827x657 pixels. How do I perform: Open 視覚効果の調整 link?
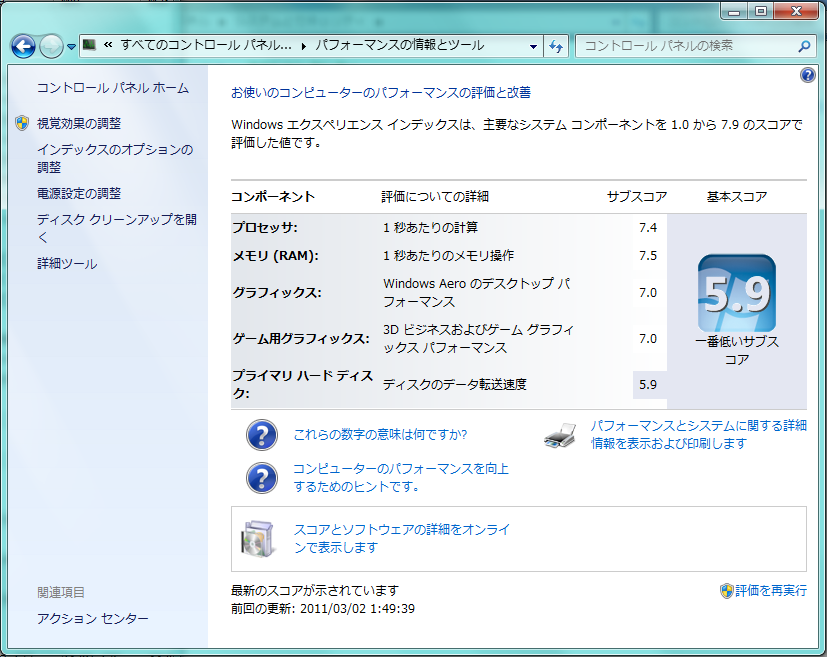coord(79,123)
